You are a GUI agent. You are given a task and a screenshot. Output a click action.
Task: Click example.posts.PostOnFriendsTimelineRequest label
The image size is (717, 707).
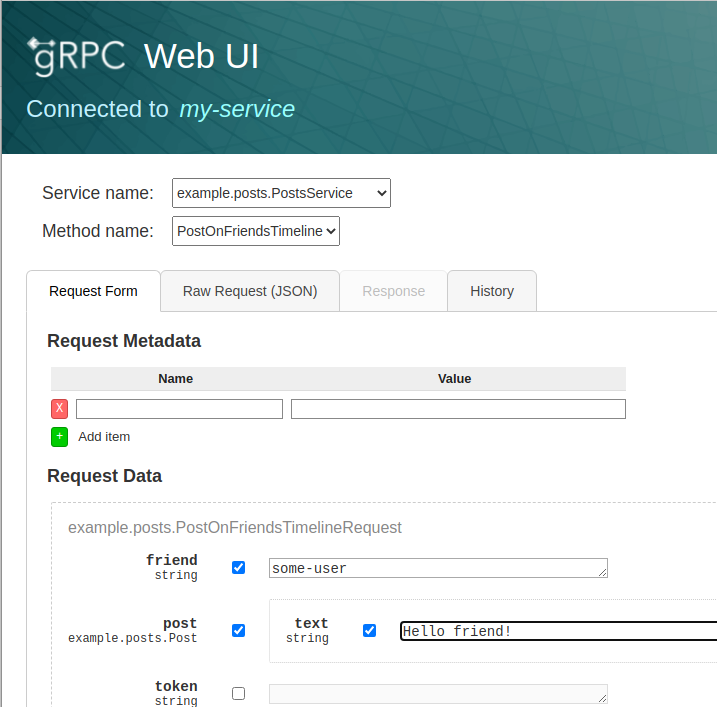click(x=235, y=528)
